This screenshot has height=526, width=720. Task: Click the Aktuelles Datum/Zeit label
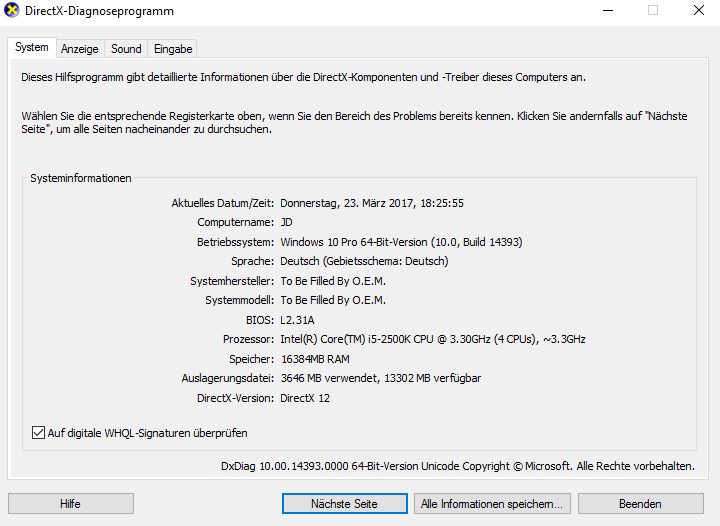pos(223,203)
